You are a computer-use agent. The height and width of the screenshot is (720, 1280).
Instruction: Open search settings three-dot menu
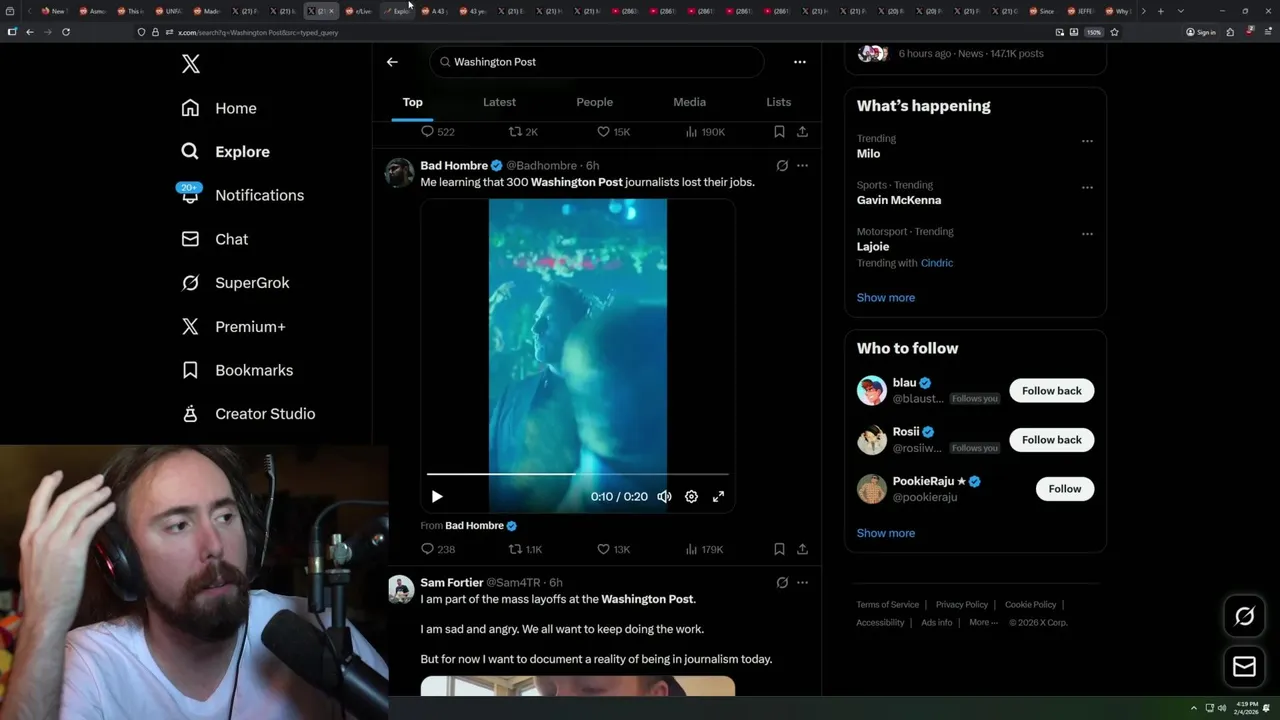click(x=800, y=62)
